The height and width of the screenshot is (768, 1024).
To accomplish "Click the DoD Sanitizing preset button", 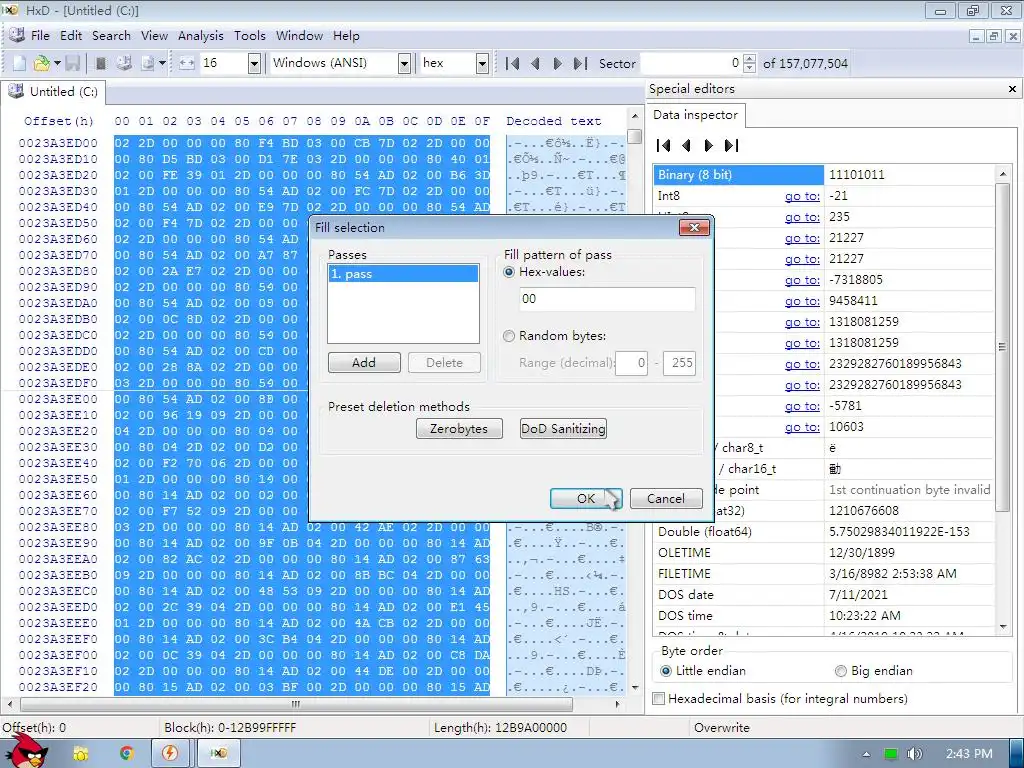I will [563, 428].
